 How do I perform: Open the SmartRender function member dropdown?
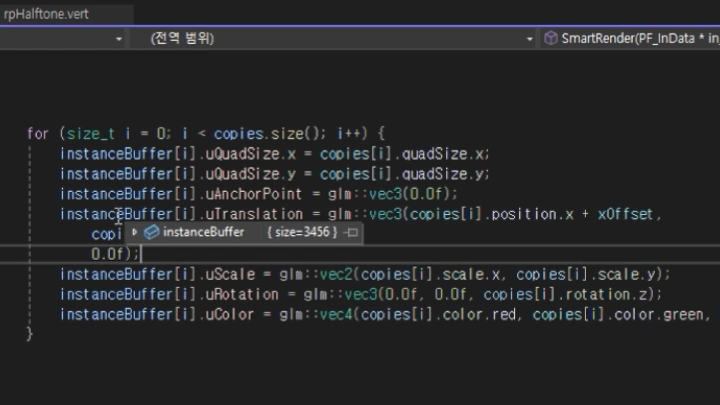[630, 39]
